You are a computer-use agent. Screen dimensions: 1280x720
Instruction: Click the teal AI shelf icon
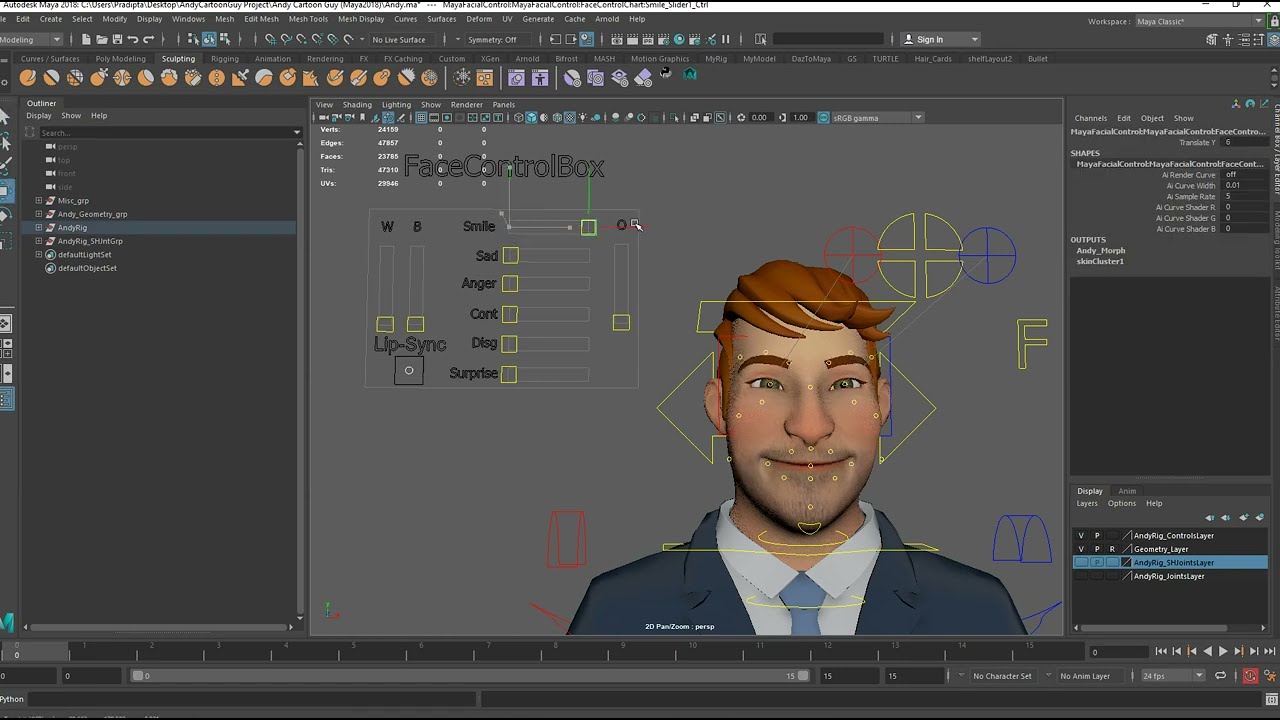click(x=690, y=76)
